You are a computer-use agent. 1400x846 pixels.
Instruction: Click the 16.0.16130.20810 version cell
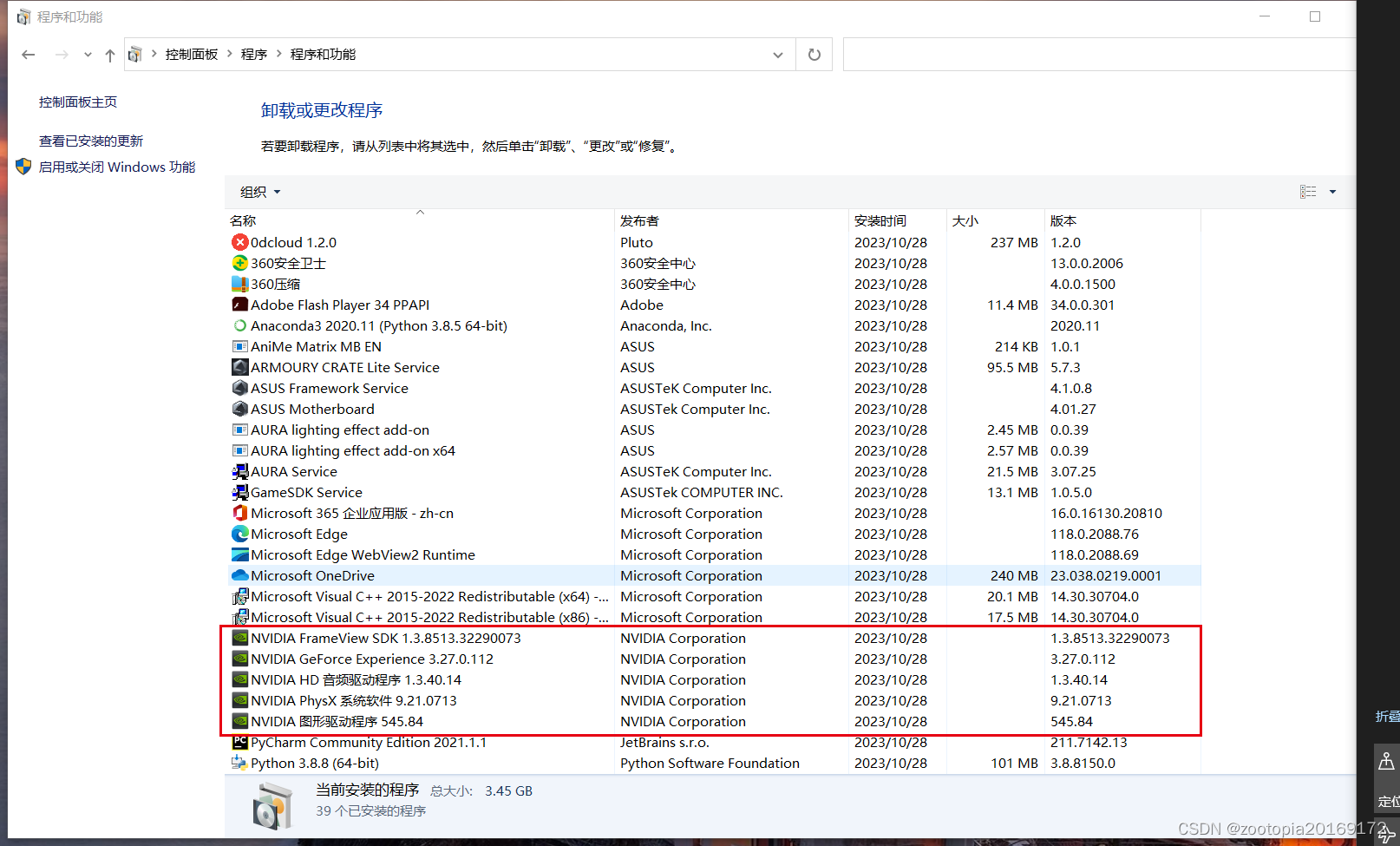(1106, 513)
